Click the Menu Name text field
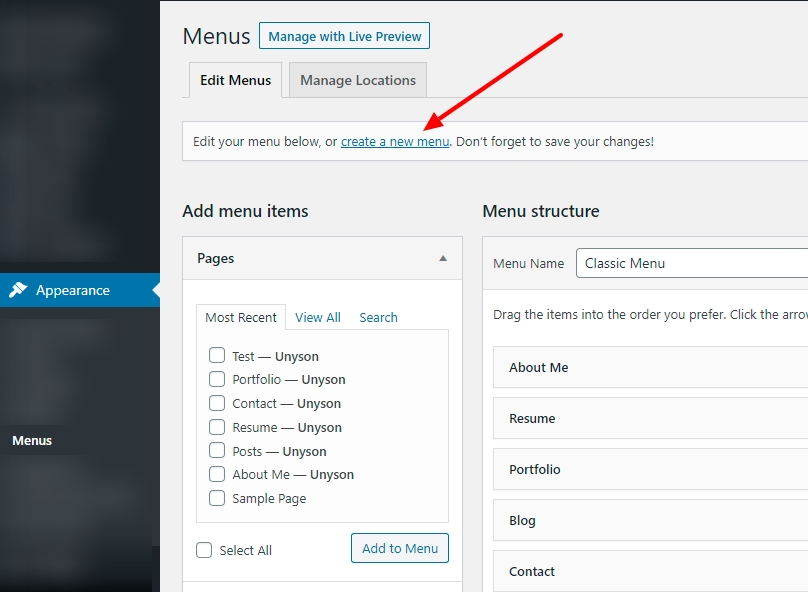808x592 pixels. (690, 263)
